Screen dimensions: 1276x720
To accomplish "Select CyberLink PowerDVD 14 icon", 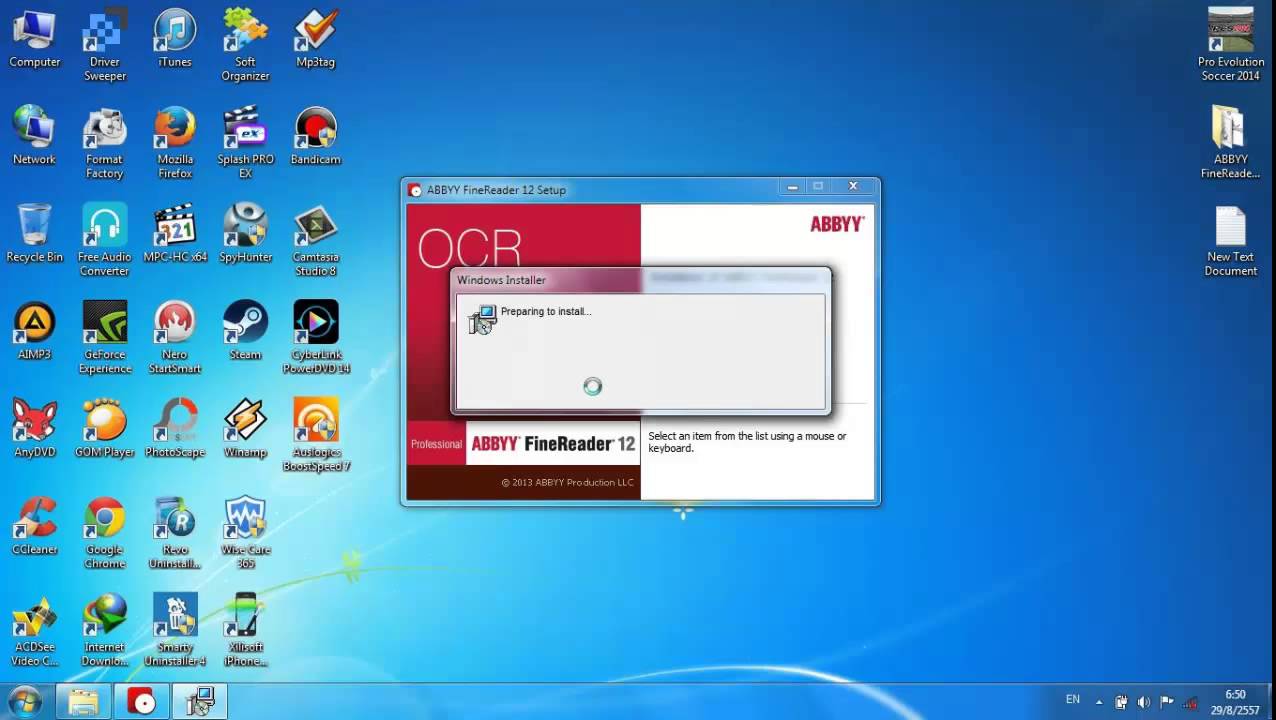I will [x=315, y=338].
